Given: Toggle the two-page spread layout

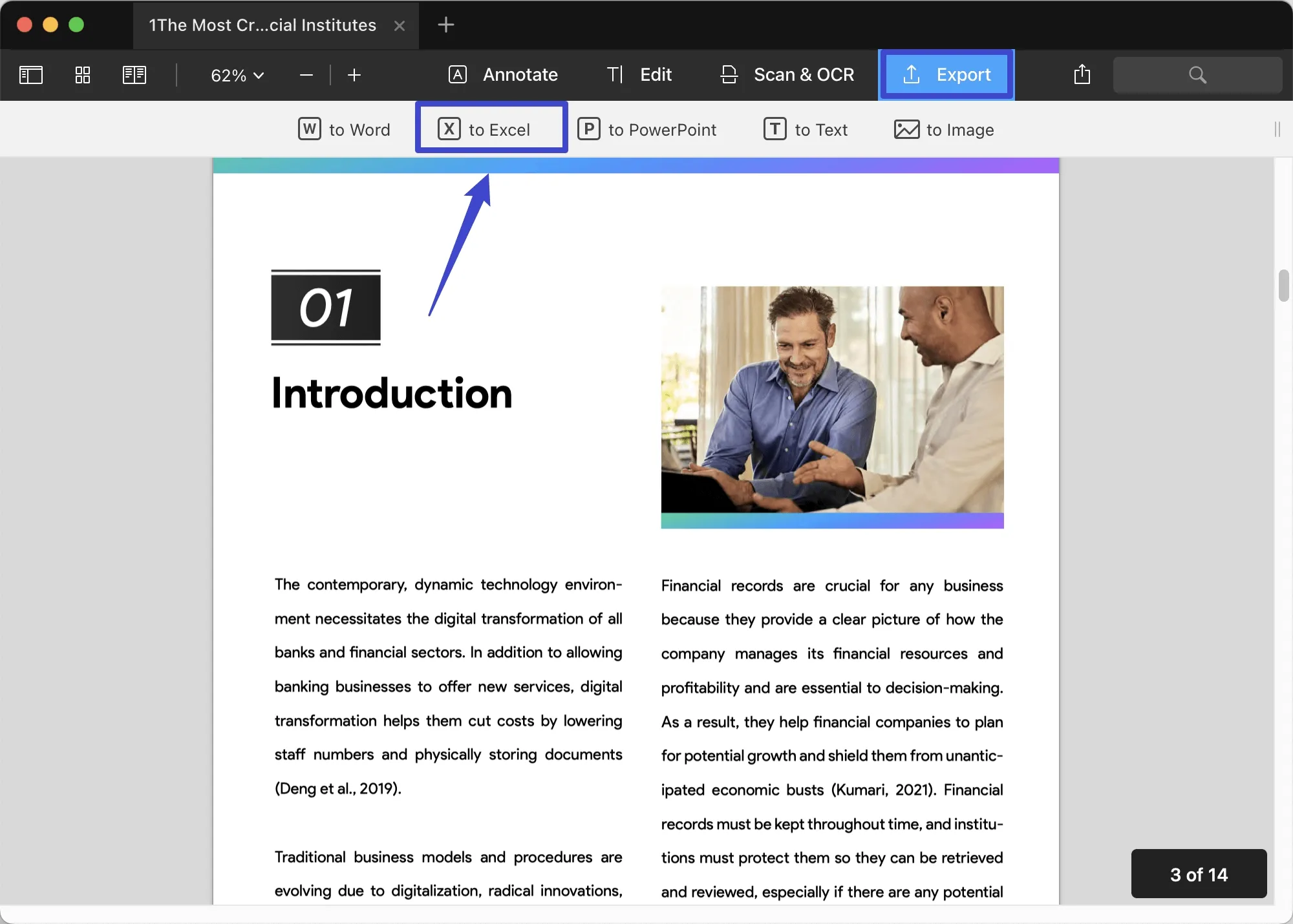Looking at the screenshot, I should click(x=135, y=74).
